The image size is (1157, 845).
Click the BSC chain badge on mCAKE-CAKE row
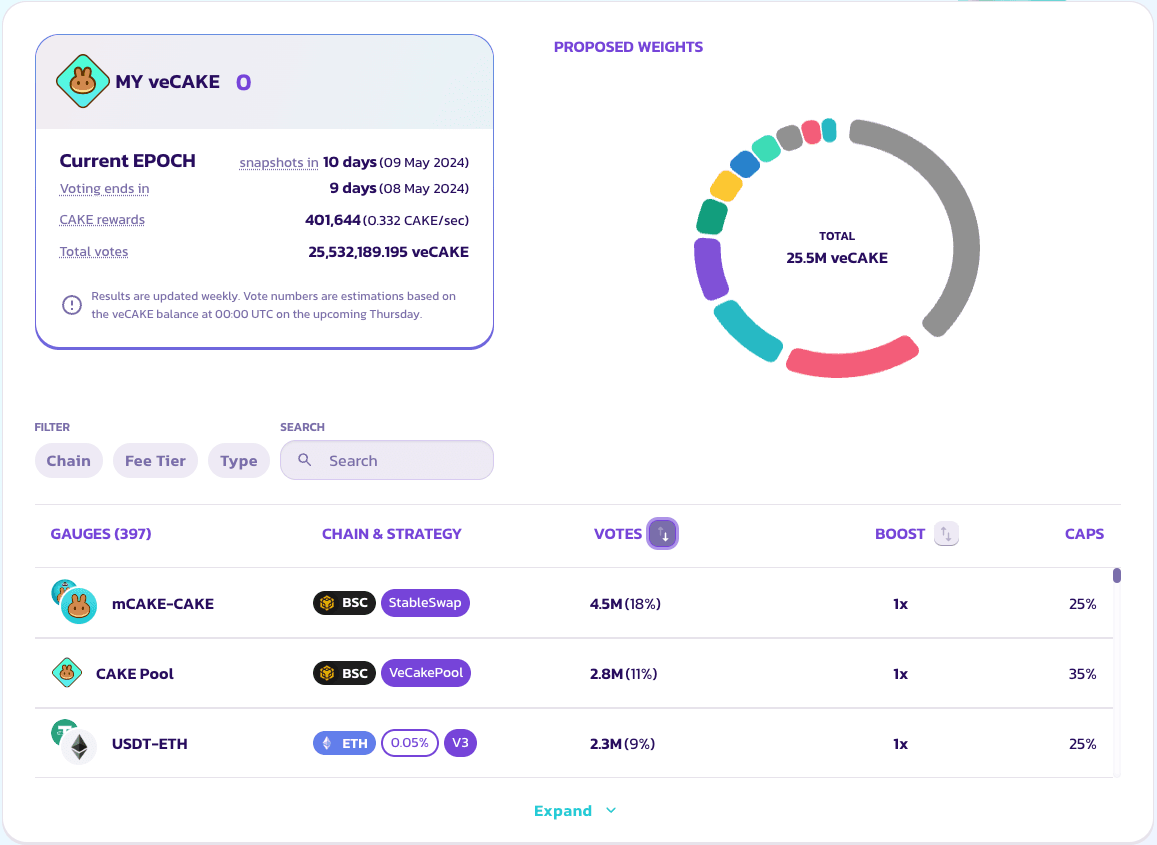click(344, 603)
